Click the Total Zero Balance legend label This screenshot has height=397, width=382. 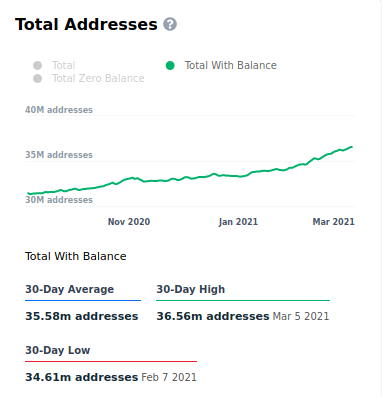coord(98,78)
